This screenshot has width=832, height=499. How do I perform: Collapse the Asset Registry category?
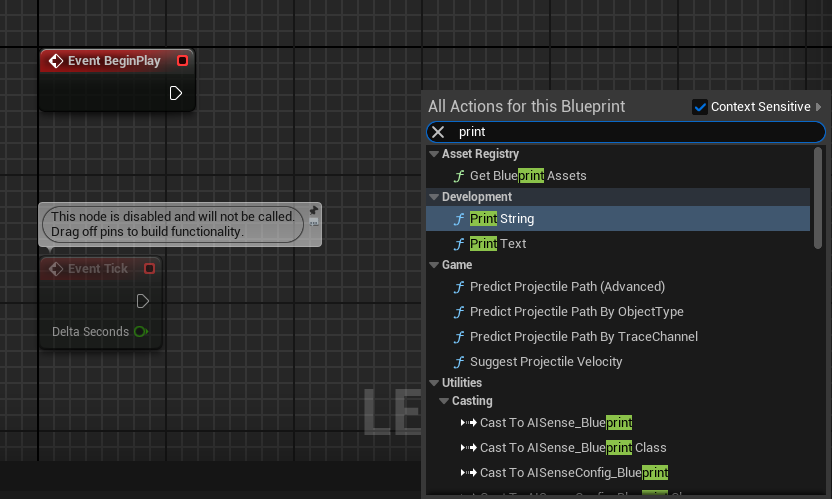click(x=434, y=154)
